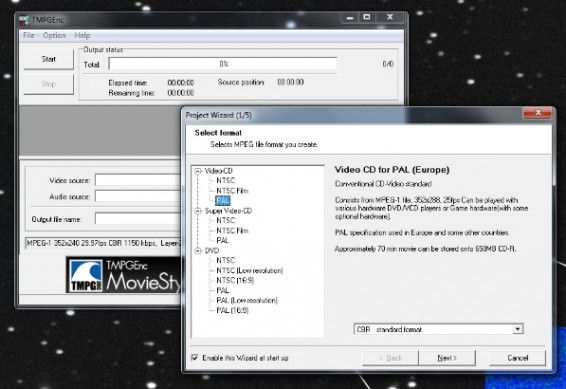Click the Start encoding button
The image size is (566, 389).
click(49, 59)
